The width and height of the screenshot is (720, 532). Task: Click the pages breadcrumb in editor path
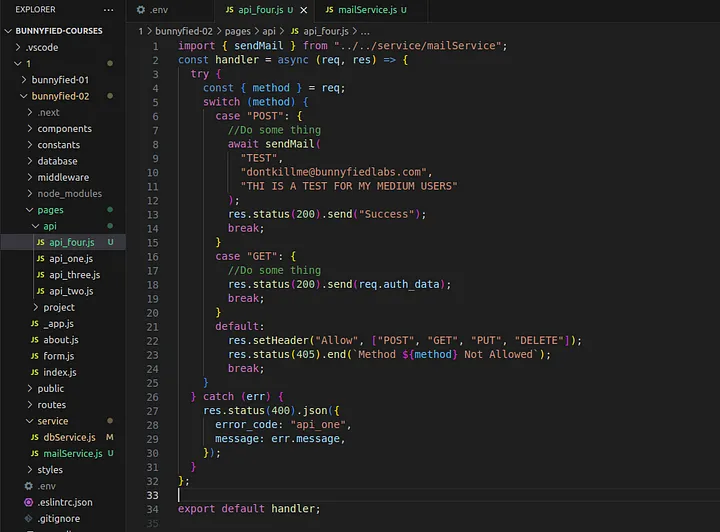tap(237, 31)
